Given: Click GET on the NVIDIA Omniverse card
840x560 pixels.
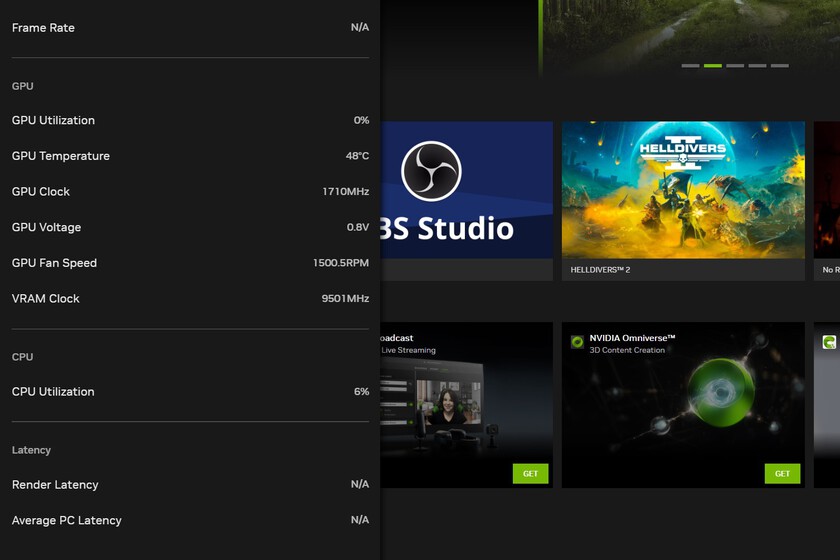Looking at the screenshot, I should pos(782,474).
